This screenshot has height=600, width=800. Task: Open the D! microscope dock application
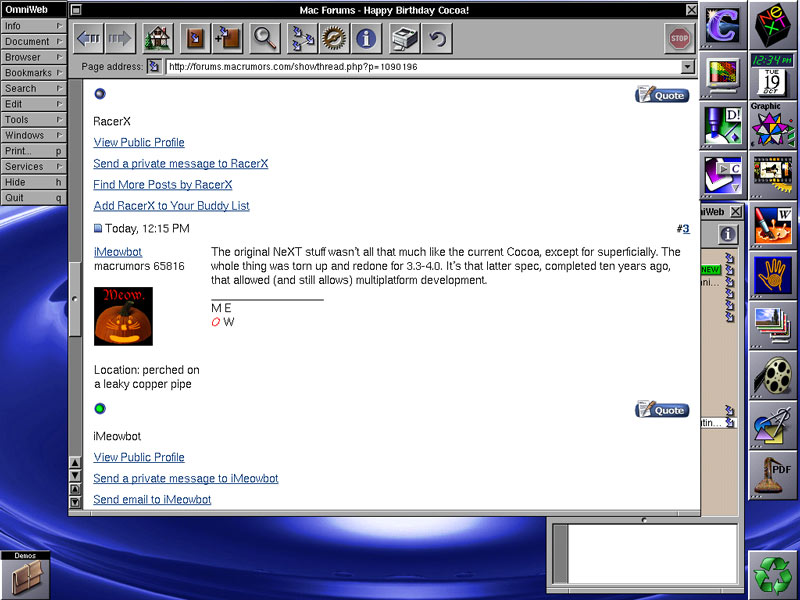(x=723, y=125)
